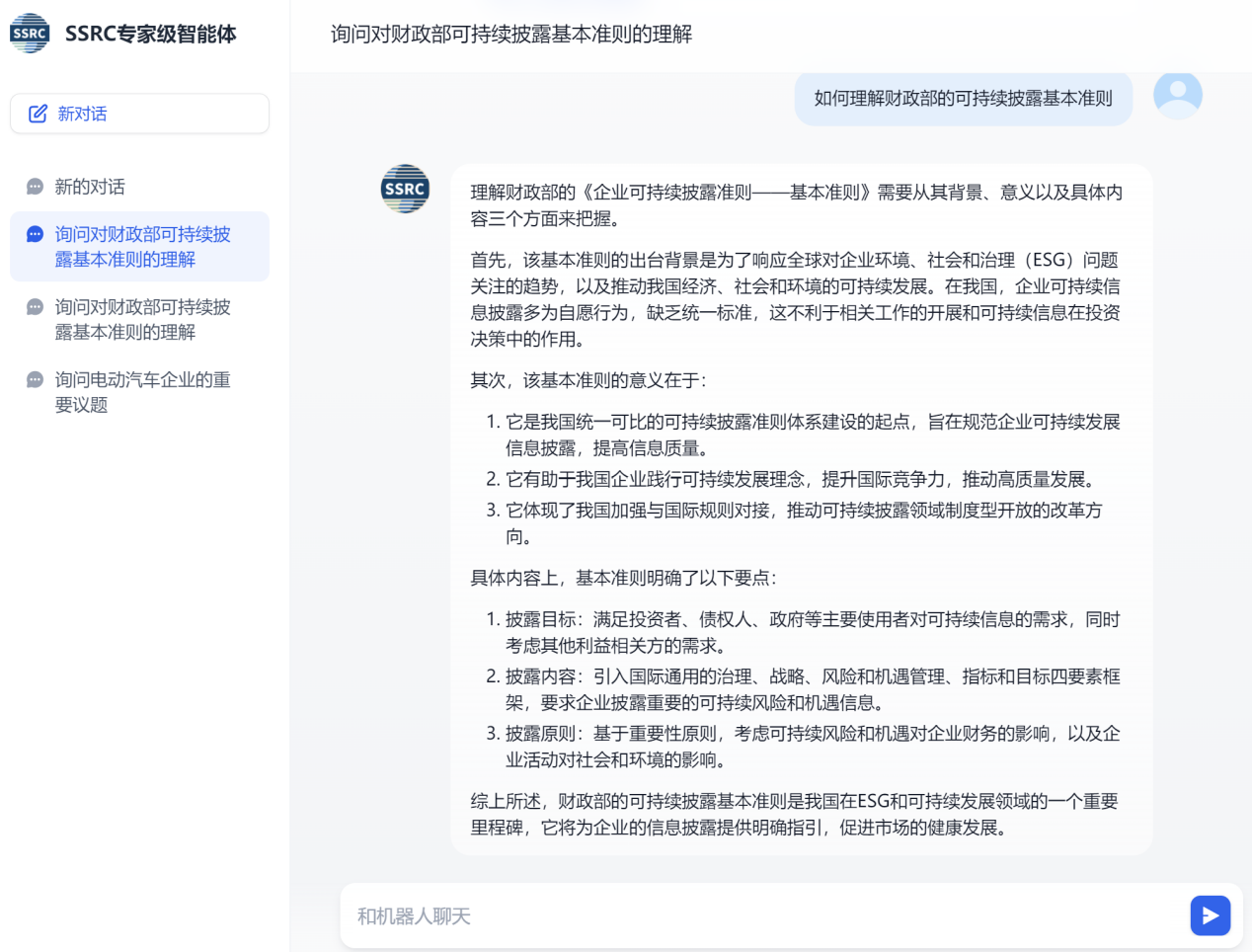Open the 新的对话 conversation

90,187
